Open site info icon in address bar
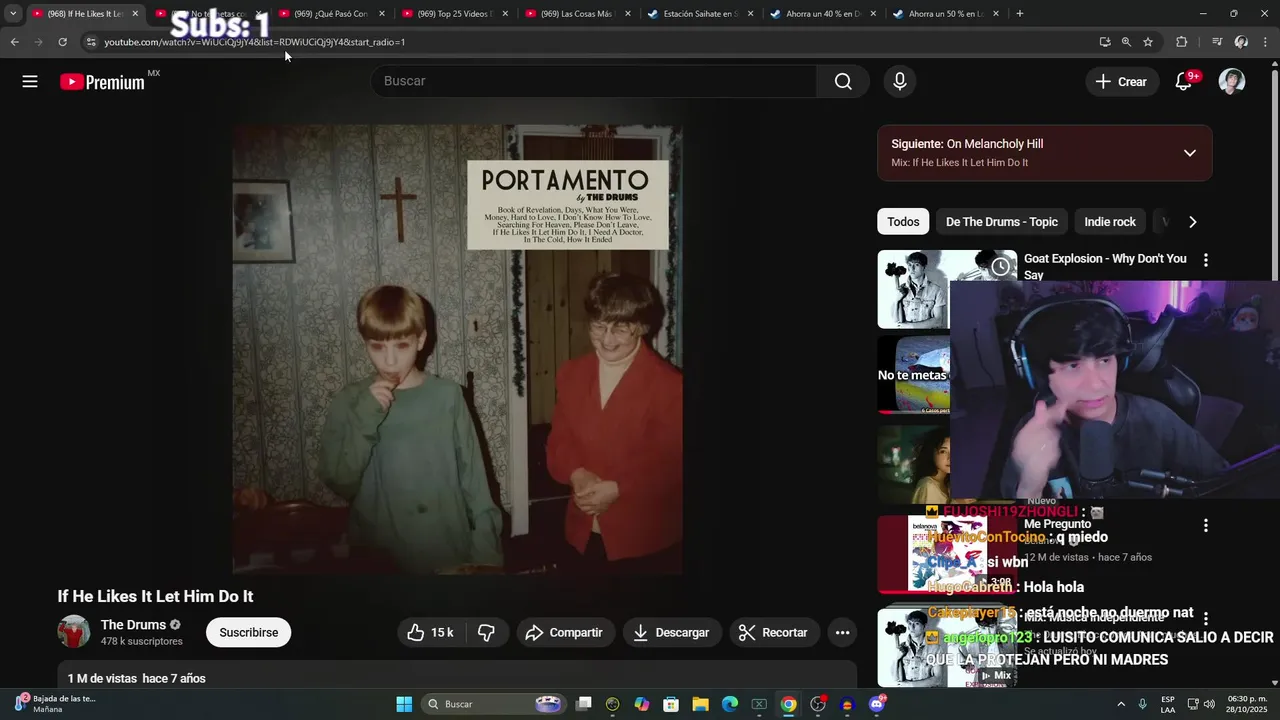Viewport: 1280px width, 720px height. (91, 42)
